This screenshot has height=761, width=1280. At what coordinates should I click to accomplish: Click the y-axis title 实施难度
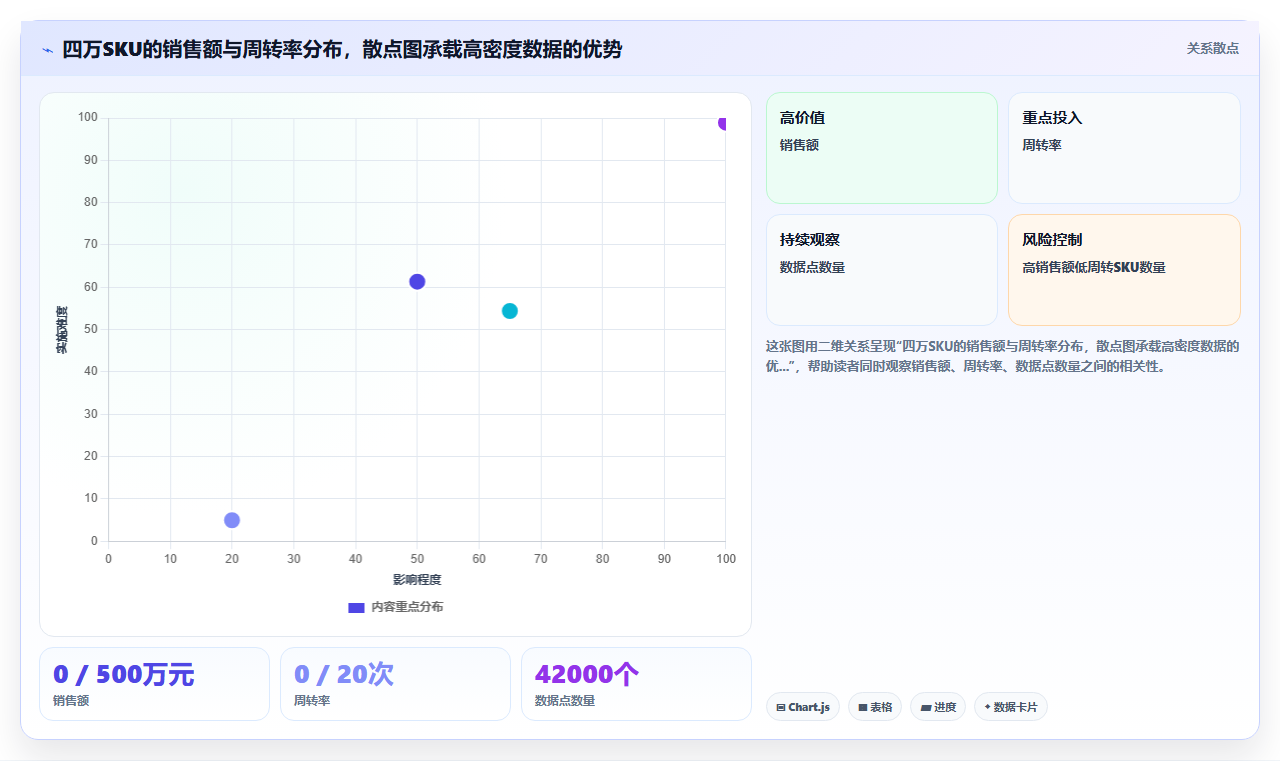62,330
